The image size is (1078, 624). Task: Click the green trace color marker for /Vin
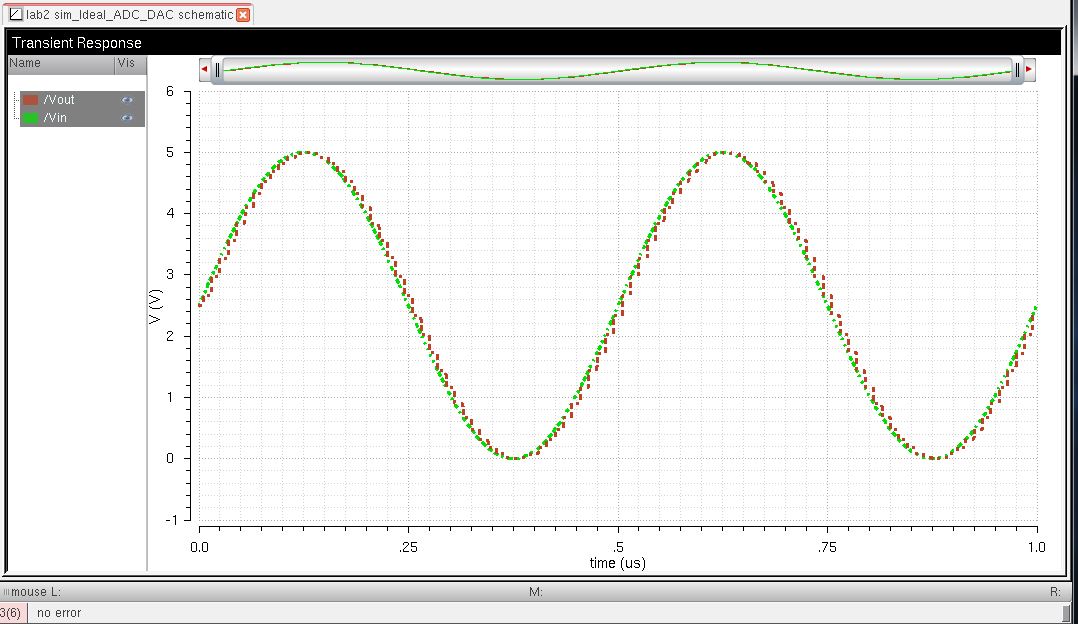(x=30, y=118)
